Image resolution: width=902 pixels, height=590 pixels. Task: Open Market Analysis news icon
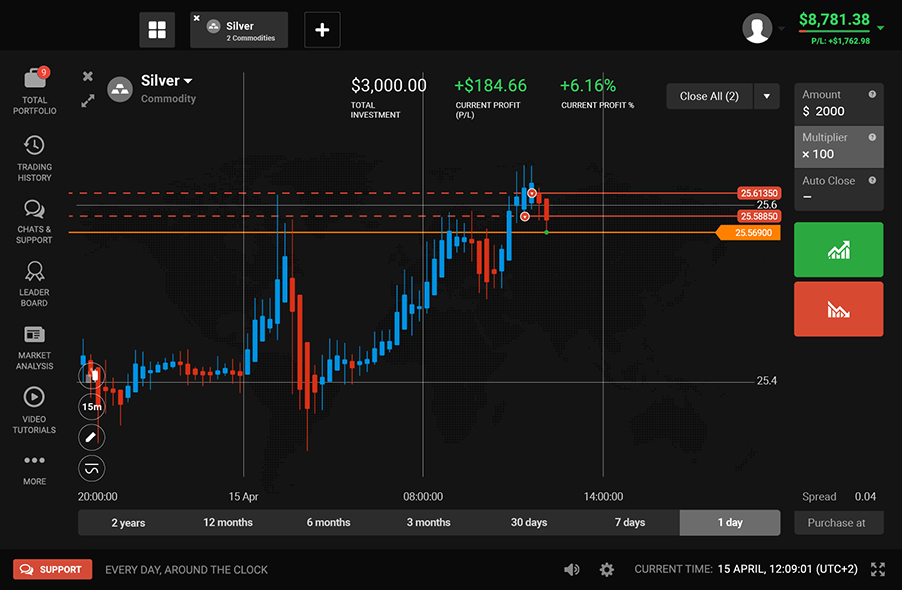34,335
